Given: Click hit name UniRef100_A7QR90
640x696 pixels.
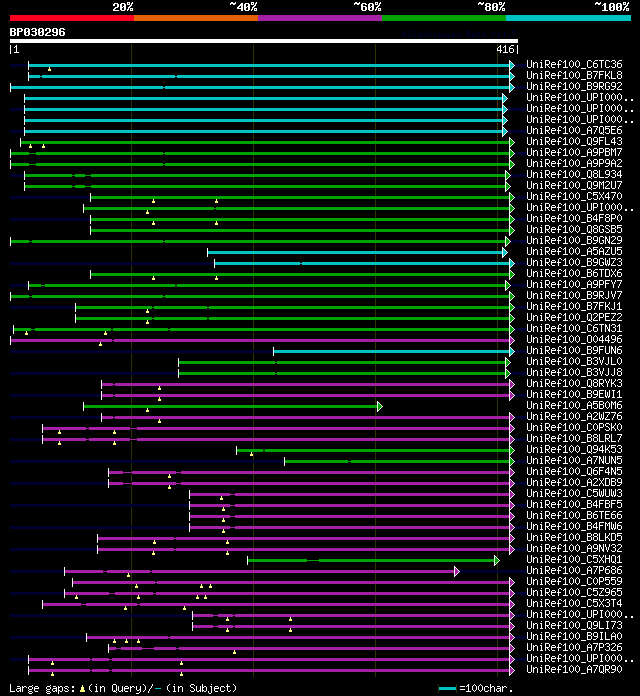Looking at the screenshot, I should [x=574, y=669].
